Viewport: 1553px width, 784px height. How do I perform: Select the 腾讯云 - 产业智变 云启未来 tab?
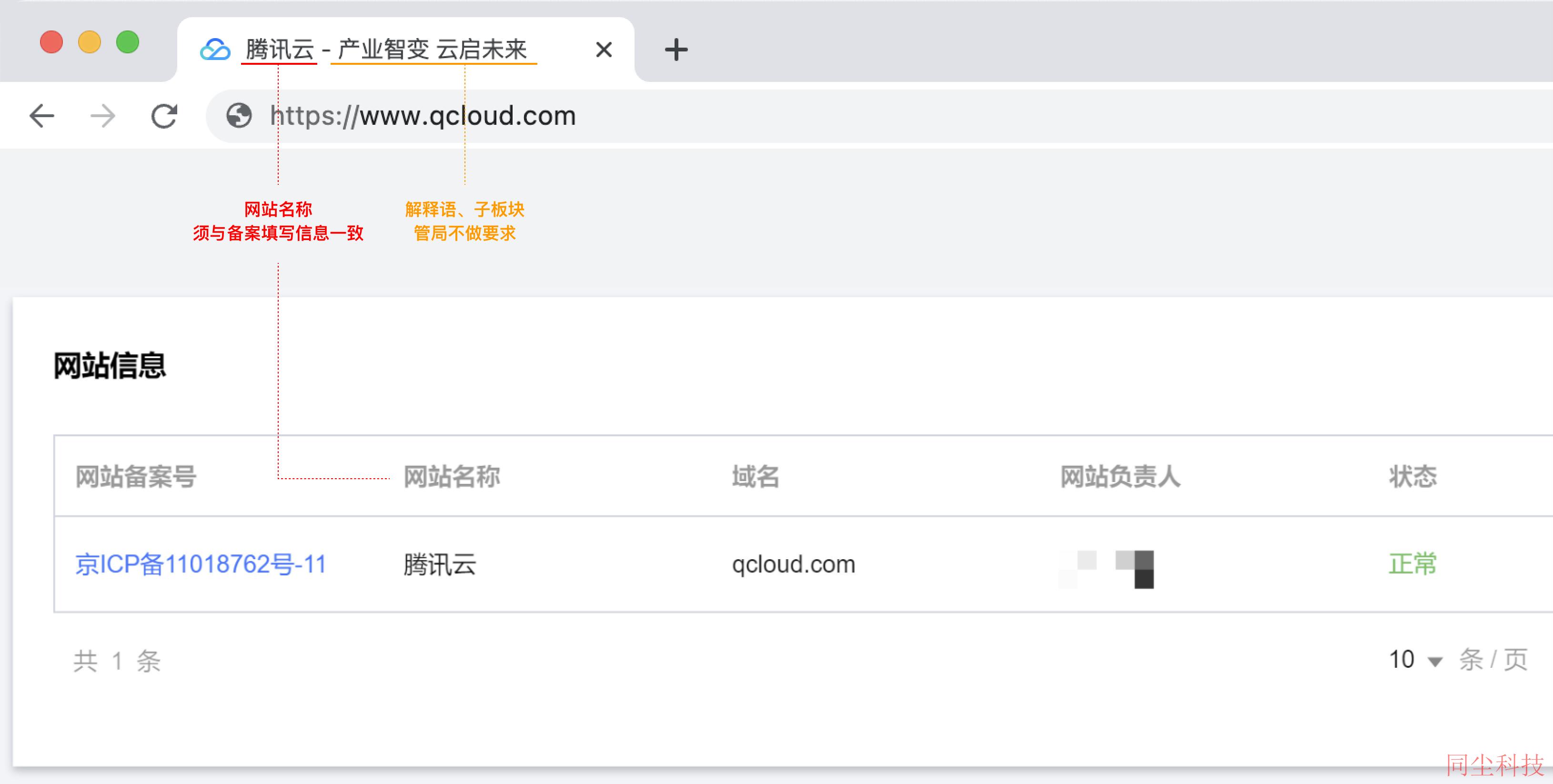click(x=406, y=50)
